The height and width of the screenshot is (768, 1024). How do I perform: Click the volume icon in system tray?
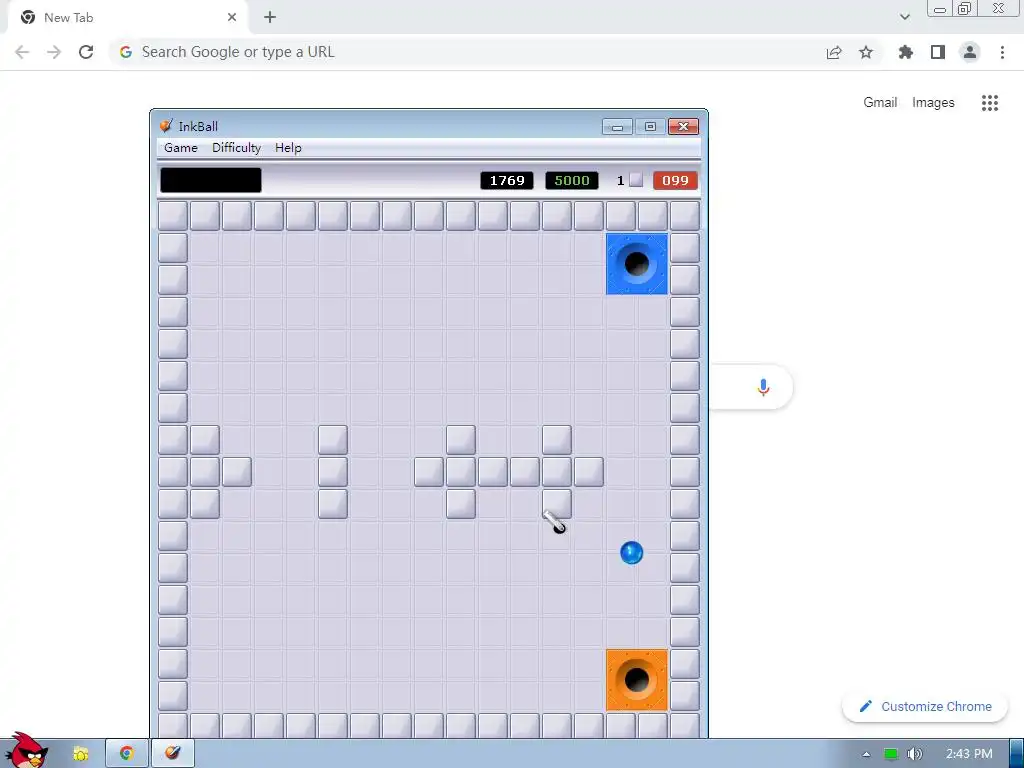915,754
